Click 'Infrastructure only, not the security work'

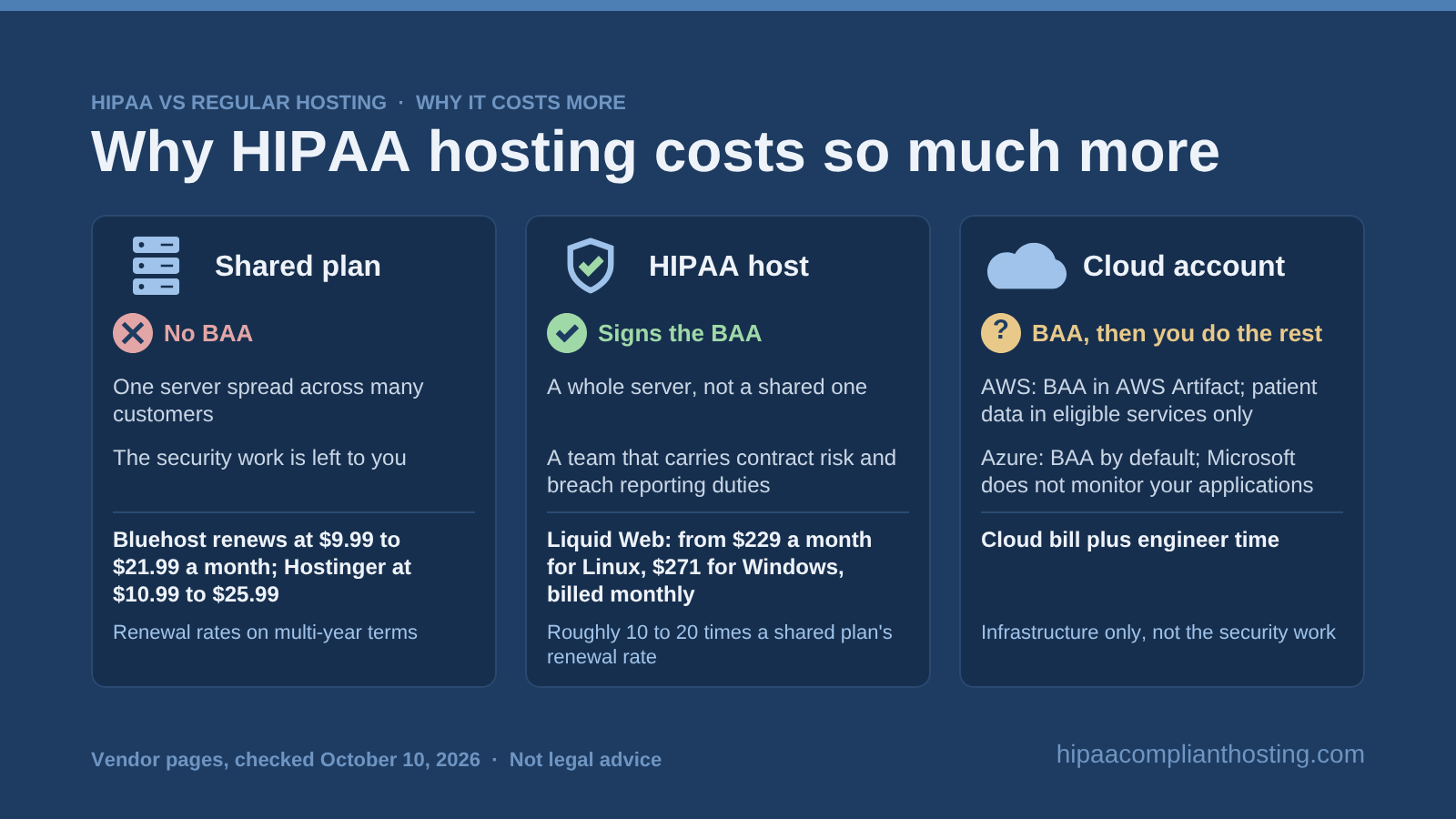(x=1158, y=632)
